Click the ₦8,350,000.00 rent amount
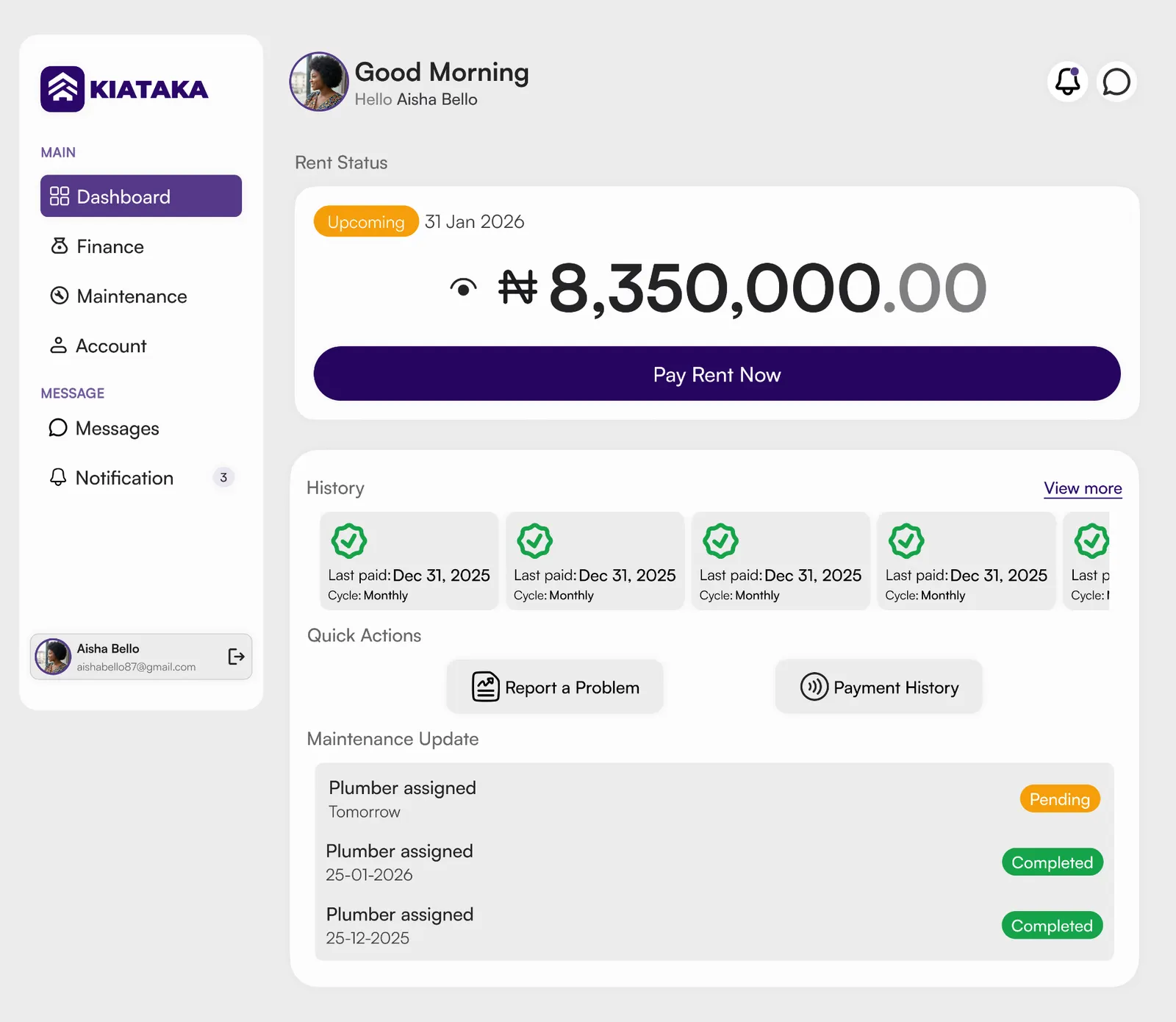 pyautogui.click(x=742, y=287)
